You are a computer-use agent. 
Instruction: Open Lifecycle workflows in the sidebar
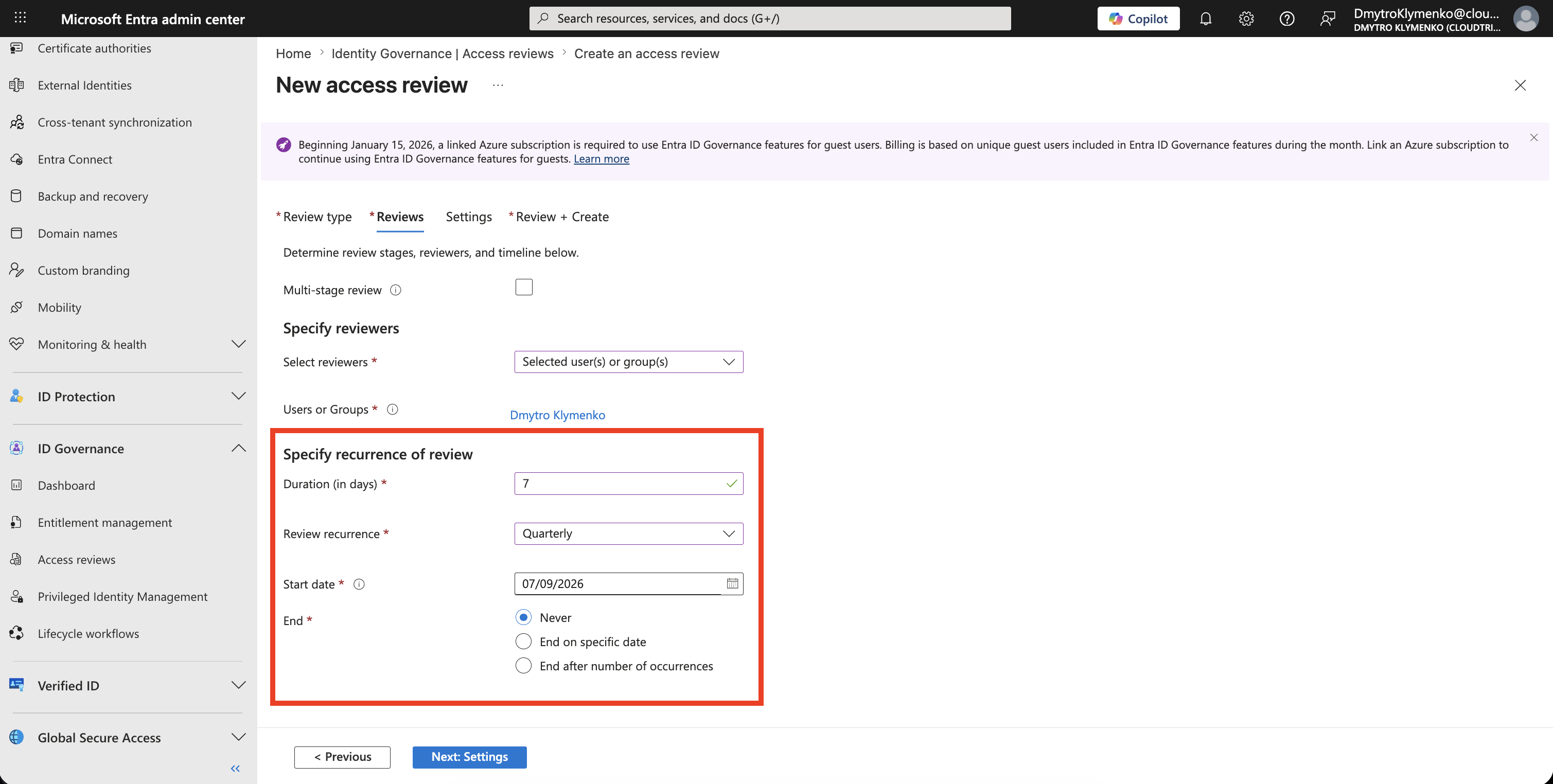coord(89,633)
